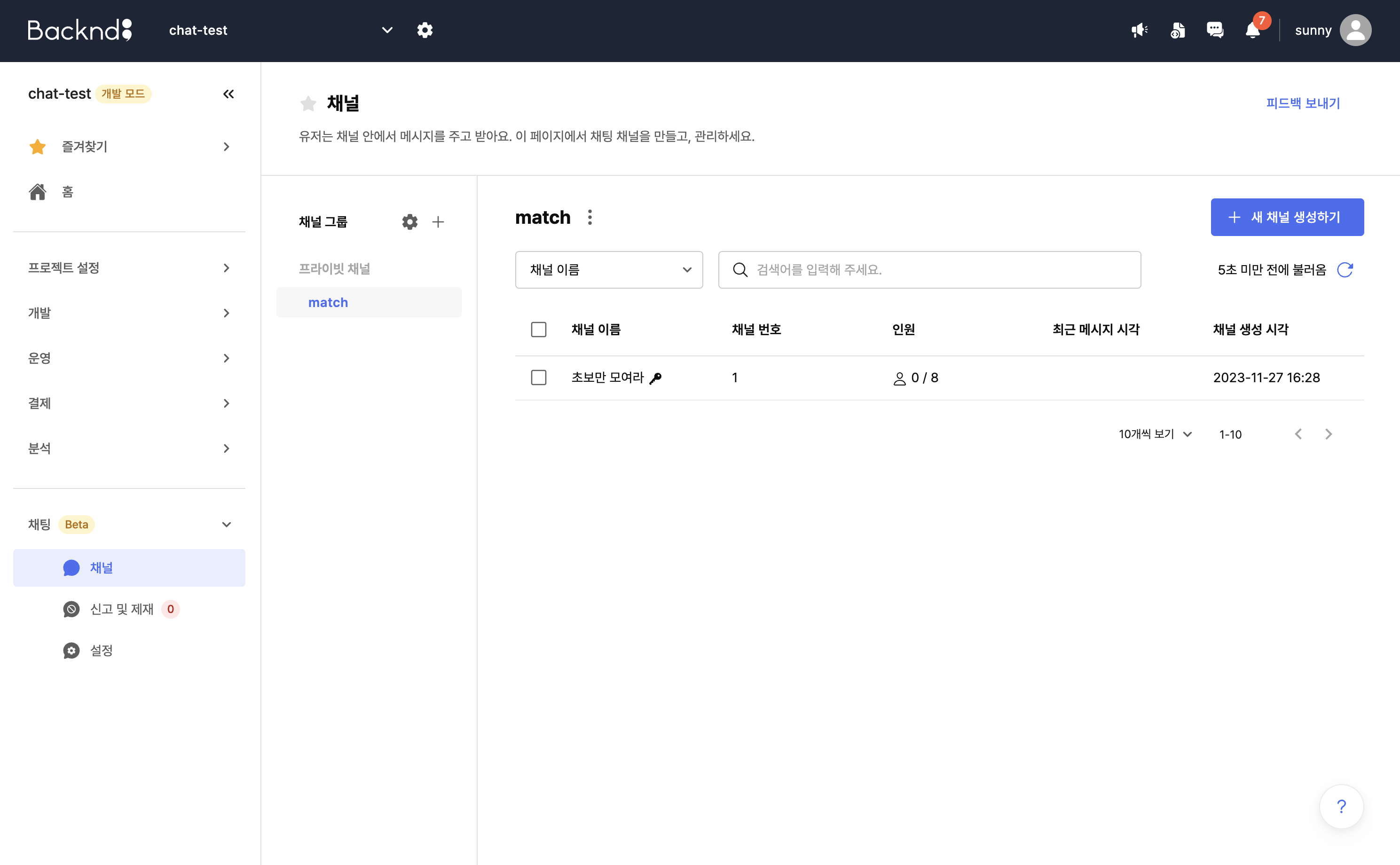Select 프라이빗 채널 group
Viewport: 1400px width, 865px height.
point(335,269)
